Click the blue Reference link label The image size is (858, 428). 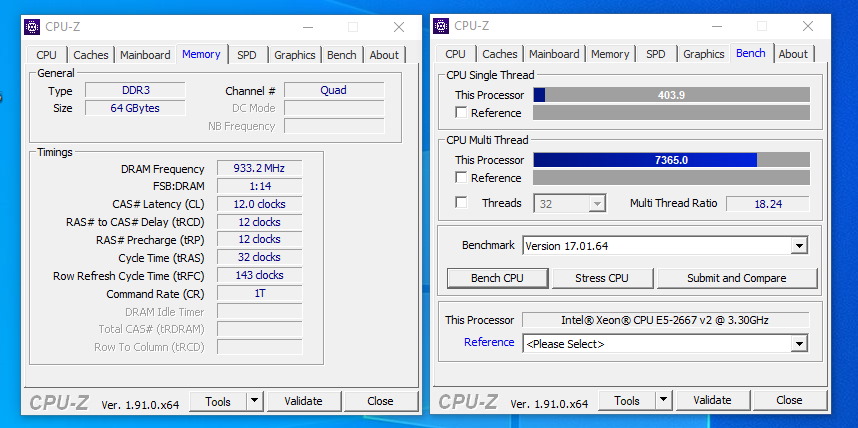[x=489, y=342]
